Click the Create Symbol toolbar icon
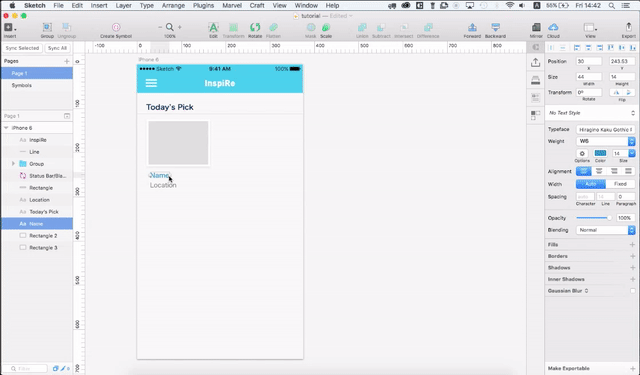The width and height of the screenshot is (640, 375). [116, 27]
